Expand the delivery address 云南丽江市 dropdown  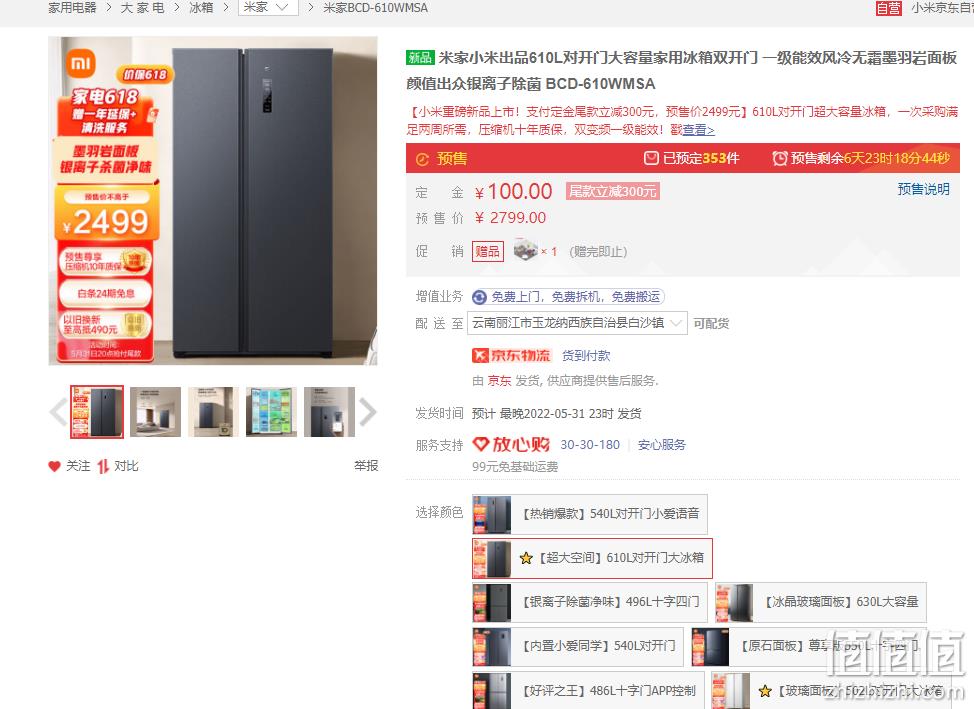click(577, 322)
